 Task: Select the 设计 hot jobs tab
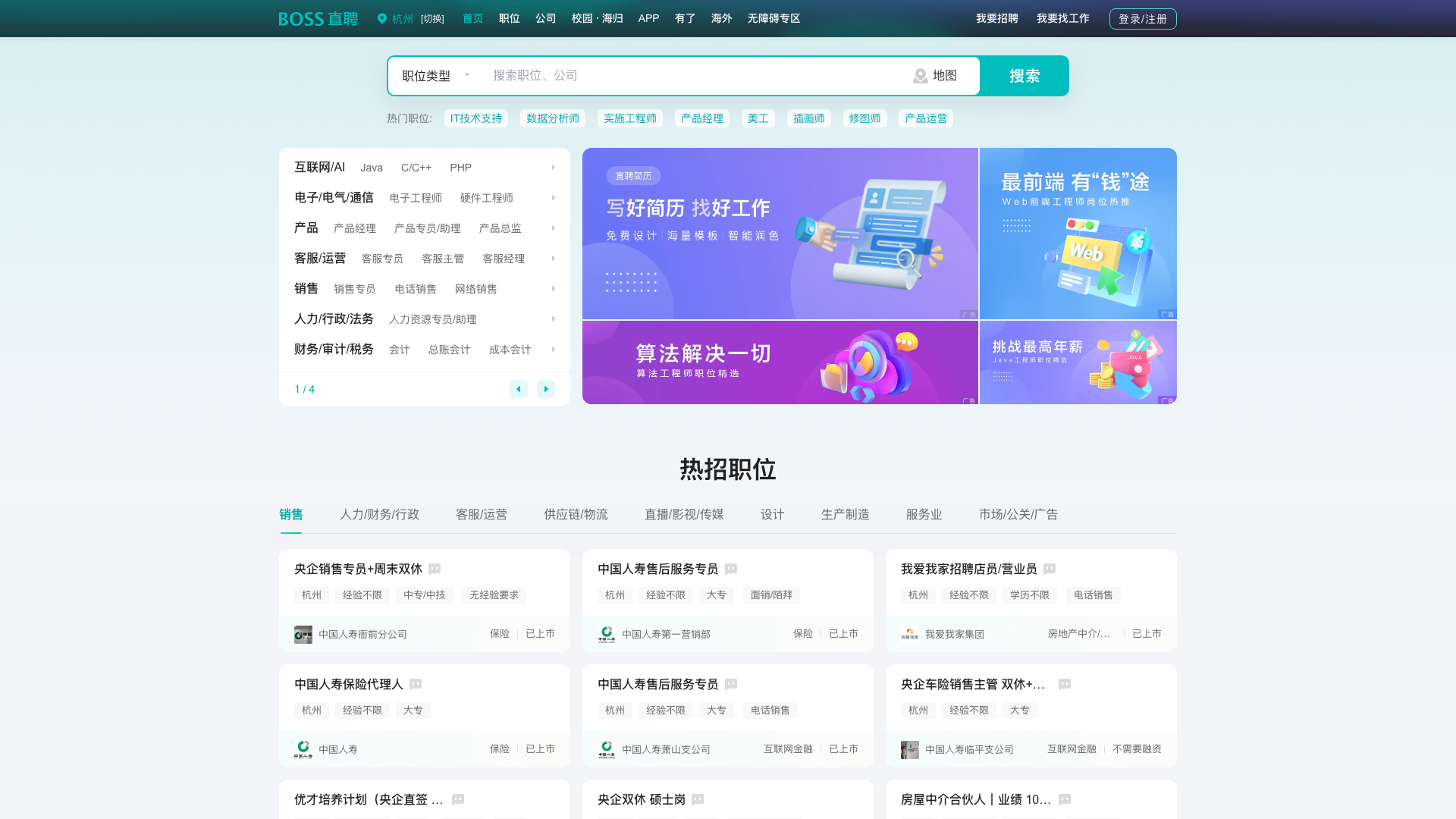pos(772,514)
